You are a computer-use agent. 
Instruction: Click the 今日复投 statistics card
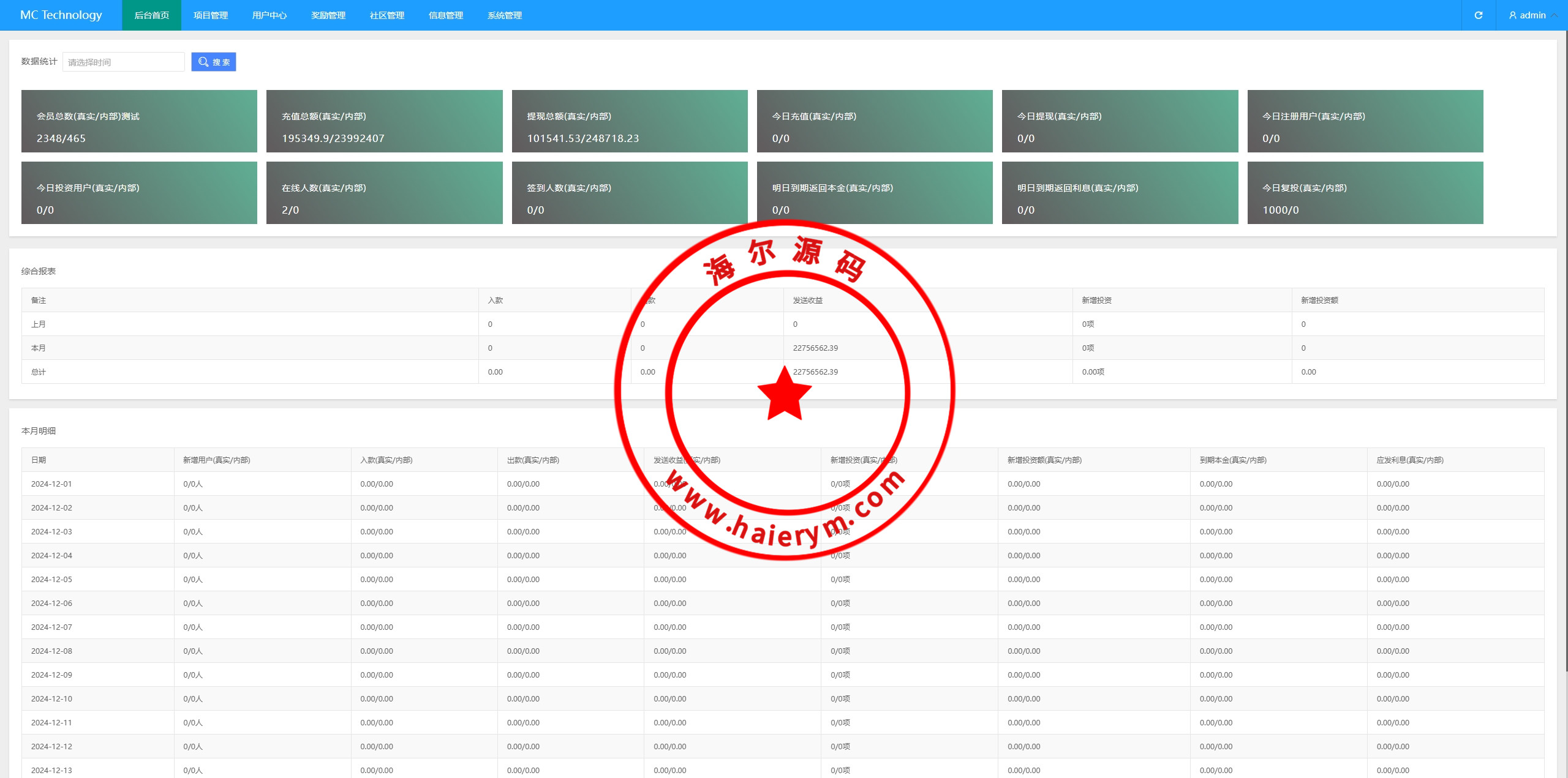coord(1365,193)
